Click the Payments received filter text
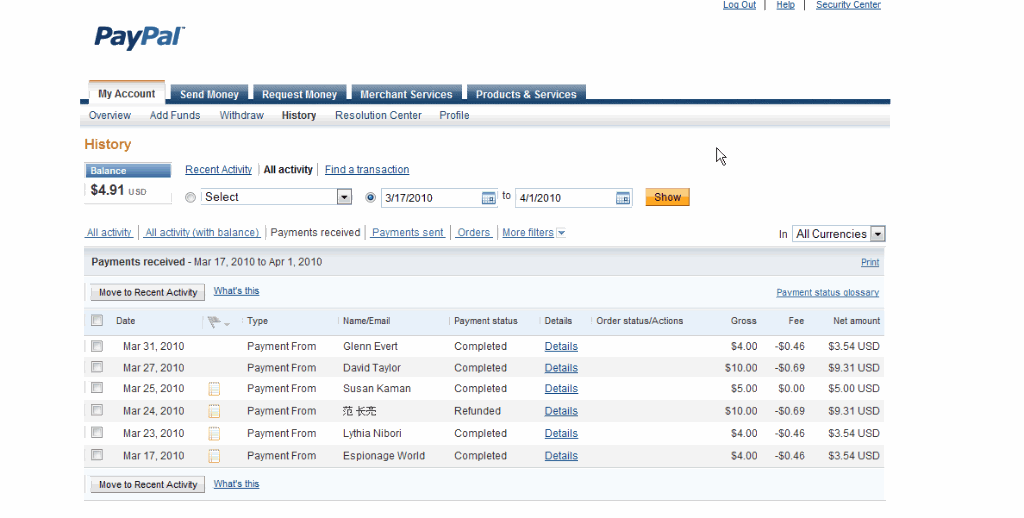 (x=315, y=233)
